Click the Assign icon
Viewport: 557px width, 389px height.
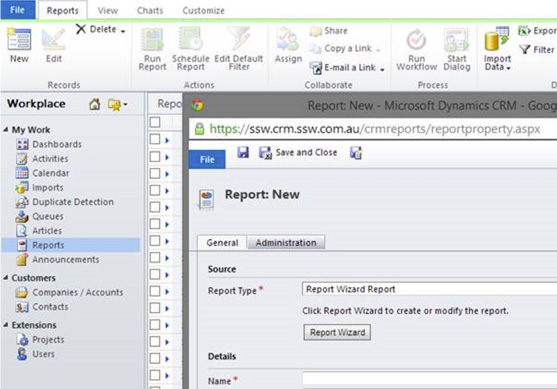pyautogui.click(x=288, y=39)
